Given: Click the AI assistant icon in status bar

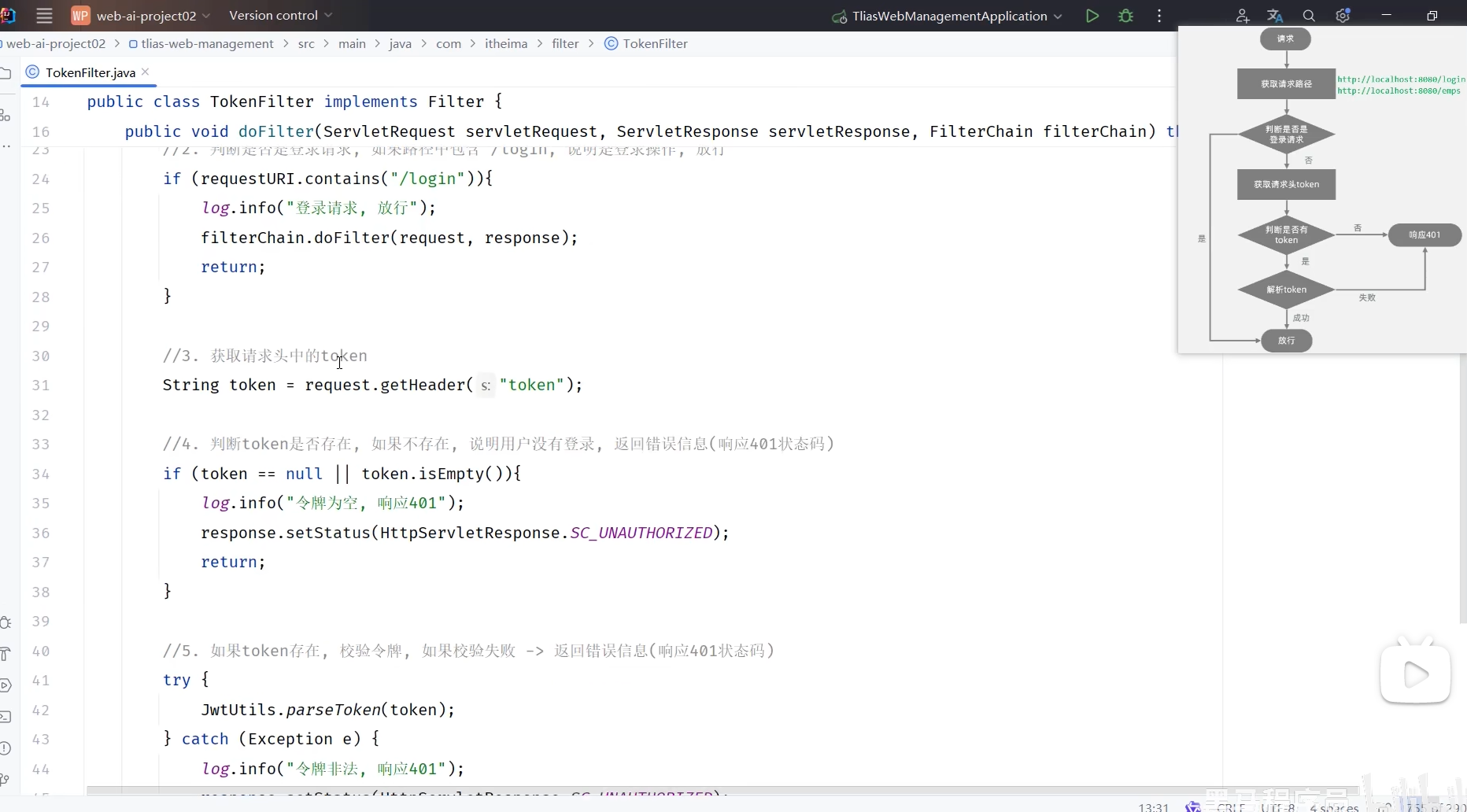Looking at the screenshot, I should (1193, 807).
